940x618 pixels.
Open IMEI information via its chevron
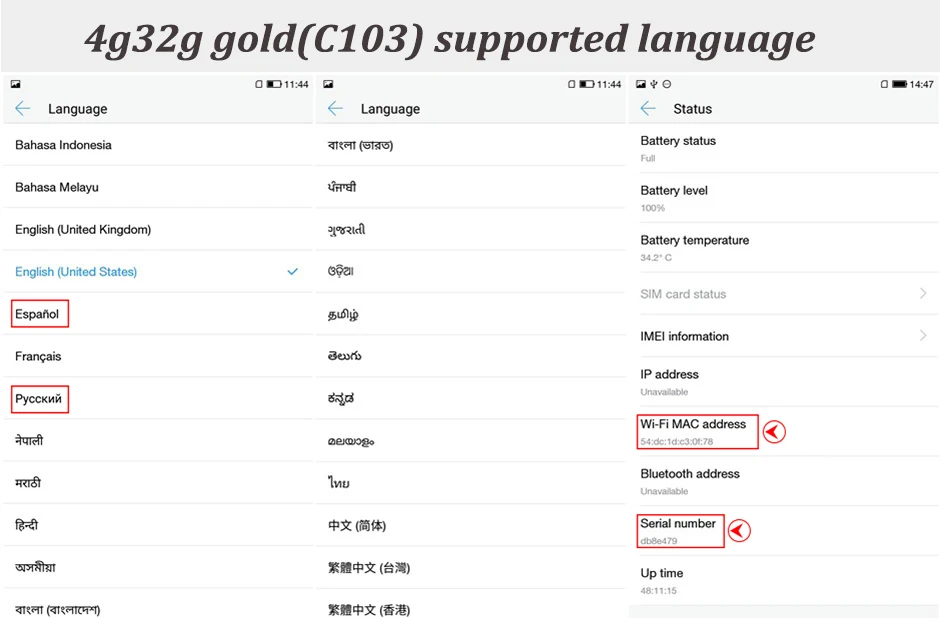click(923, 335)
